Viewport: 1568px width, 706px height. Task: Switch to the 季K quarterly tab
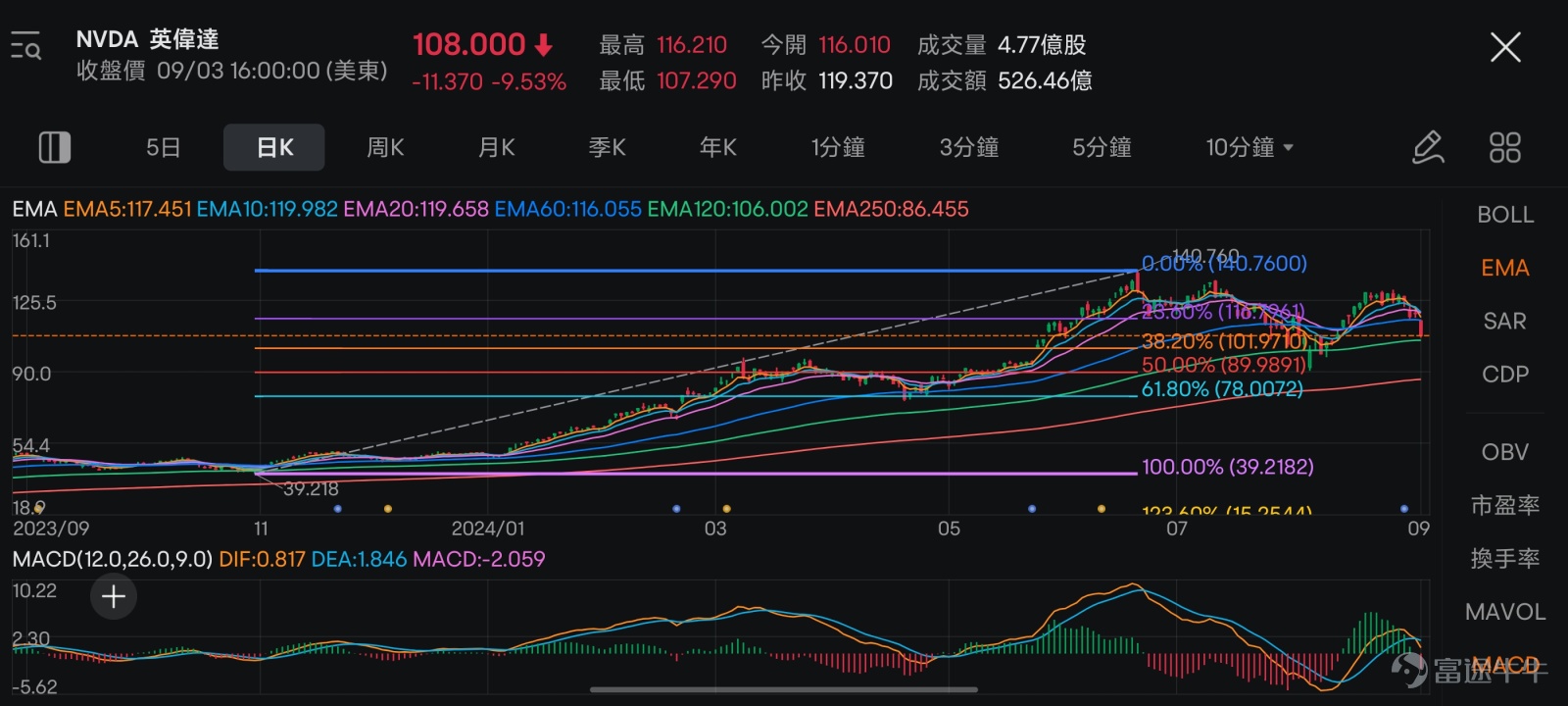608,147
